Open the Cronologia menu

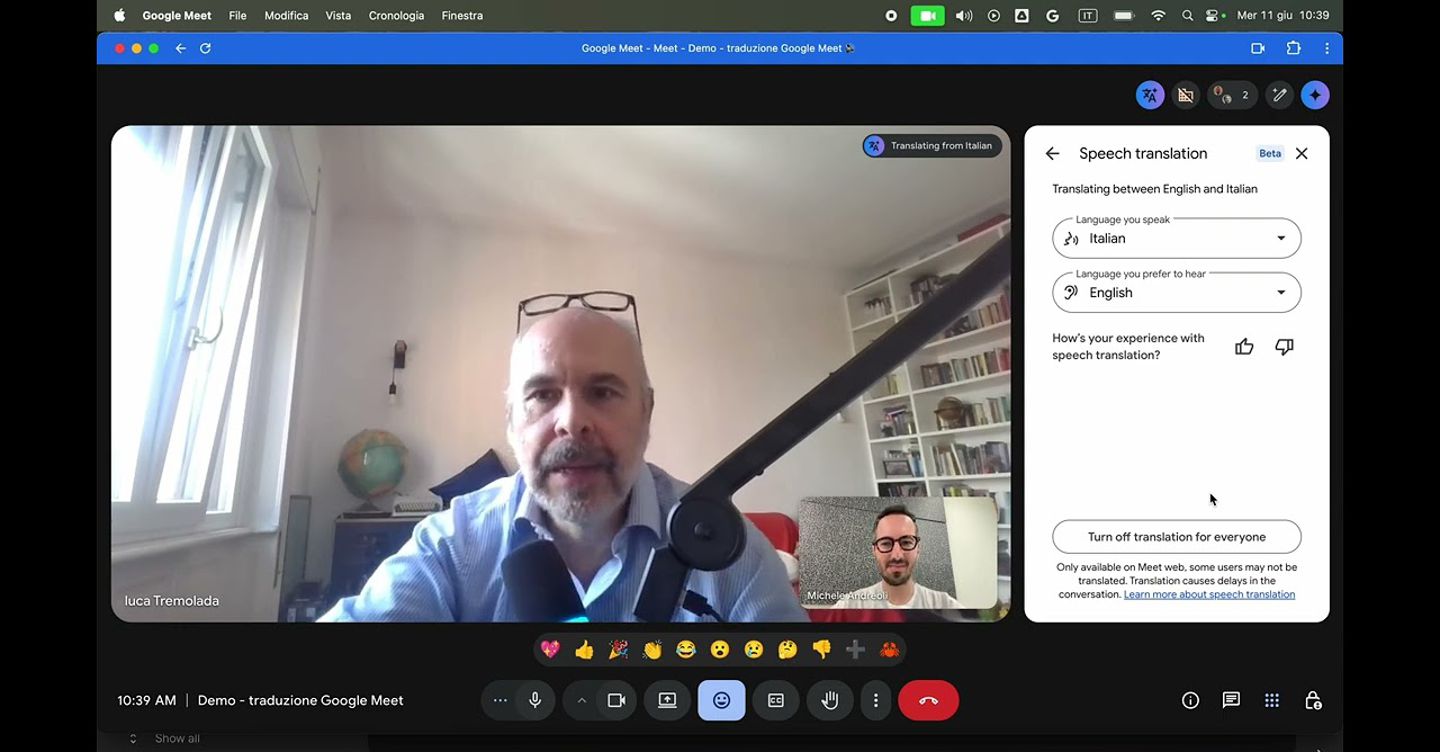tap(396, 16)
